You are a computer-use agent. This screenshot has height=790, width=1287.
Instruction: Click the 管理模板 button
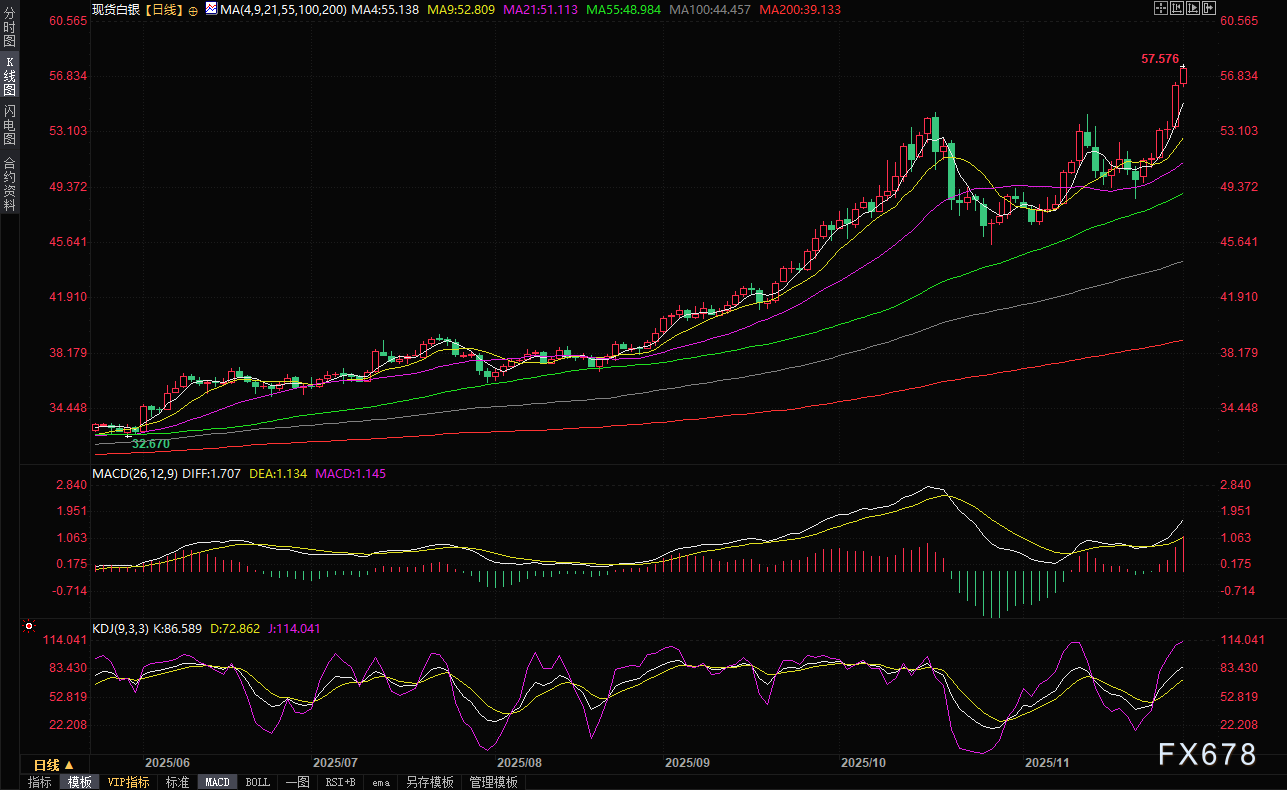(493, 782)
